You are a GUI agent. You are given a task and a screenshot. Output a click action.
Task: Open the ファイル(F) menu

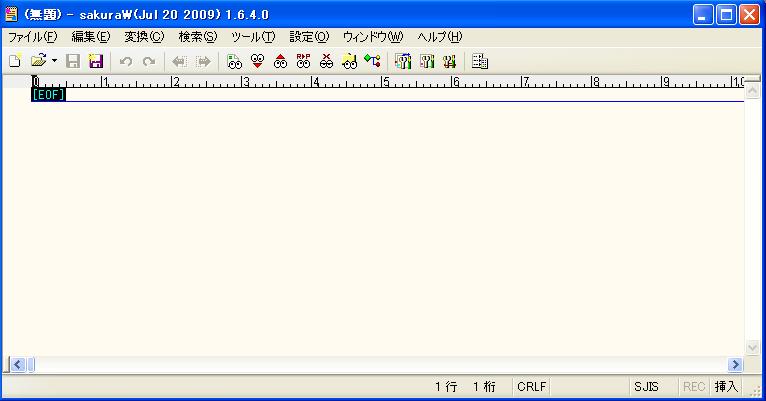coord(32,37)
